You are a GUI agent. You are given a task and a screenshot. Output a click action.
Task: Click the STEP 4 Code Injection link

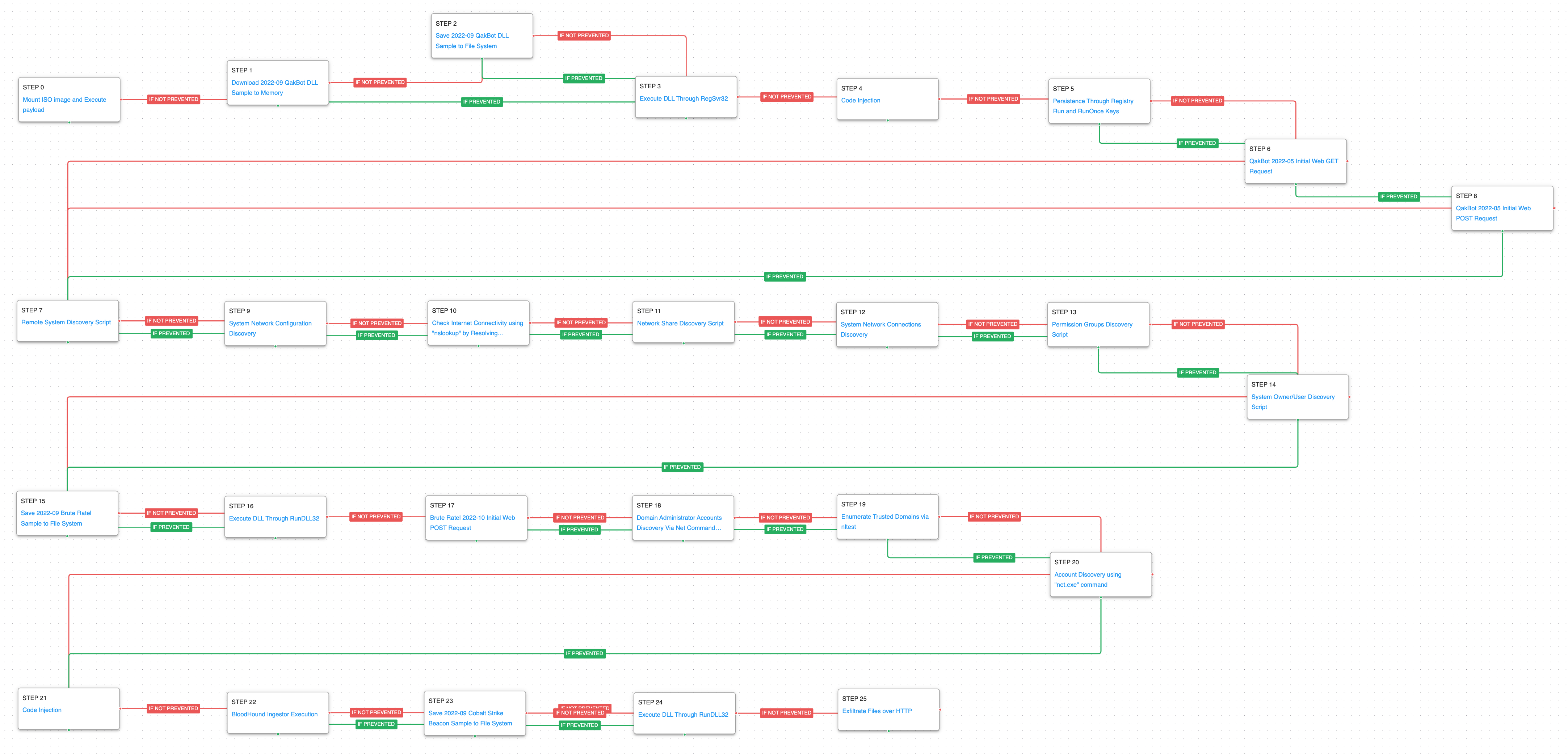[860, 100]
